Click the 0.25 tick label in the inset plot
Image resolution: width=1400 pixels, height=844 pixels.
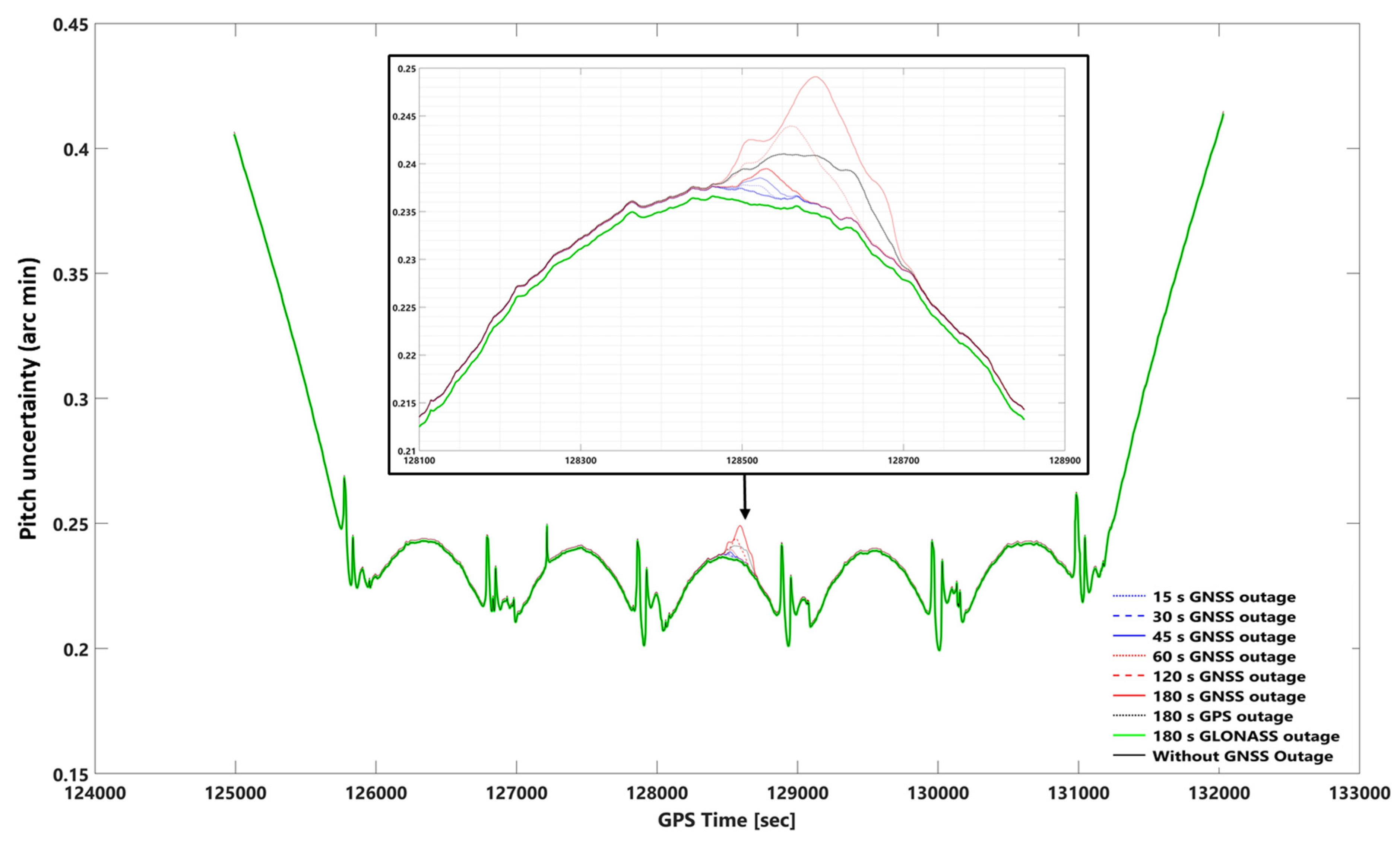tap(407, 69)
